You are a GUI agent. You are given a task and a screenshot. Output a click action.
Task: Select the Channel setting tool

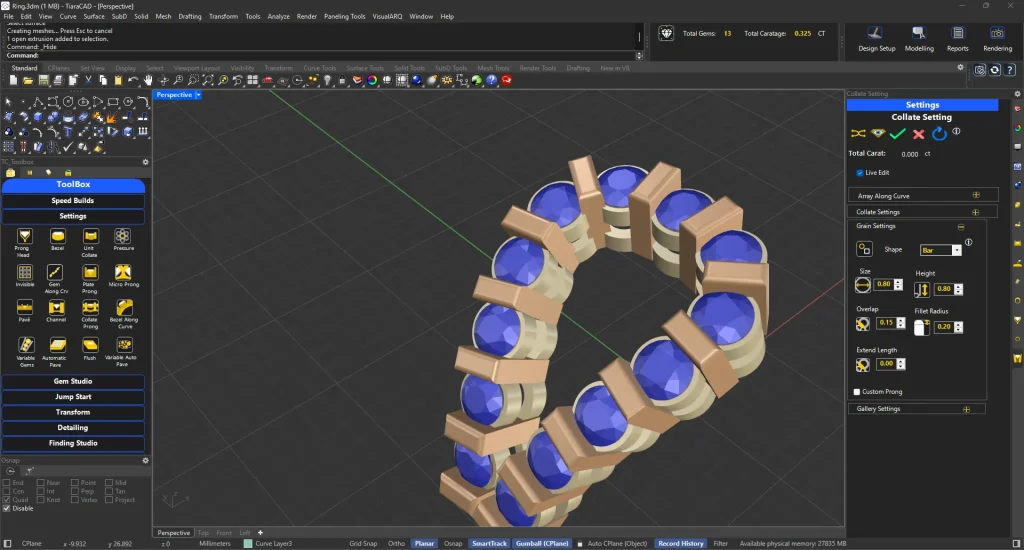[57, 308]
